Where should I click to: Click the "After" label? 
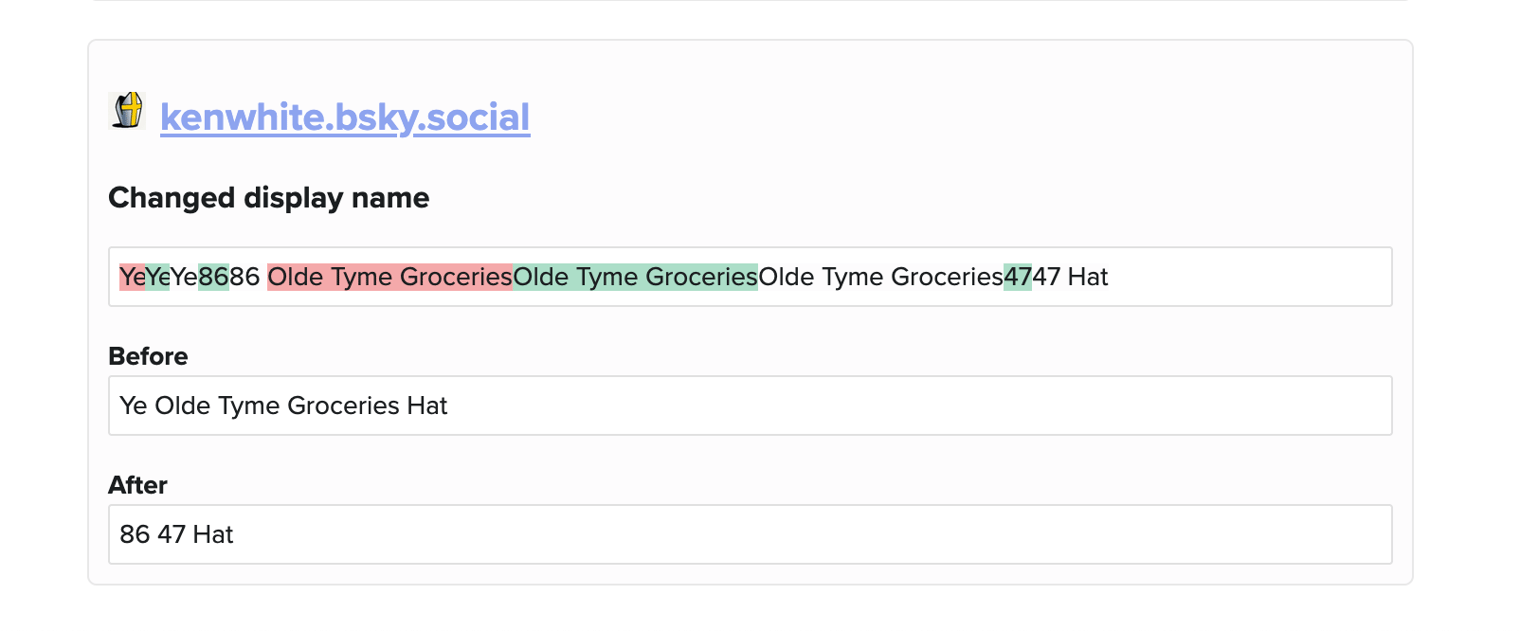138,486
